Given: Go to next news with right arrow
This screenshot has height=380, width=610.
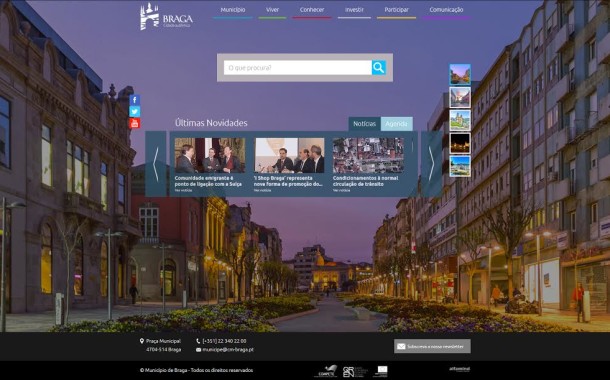Looking at the screenshot, I should point(431,164).
